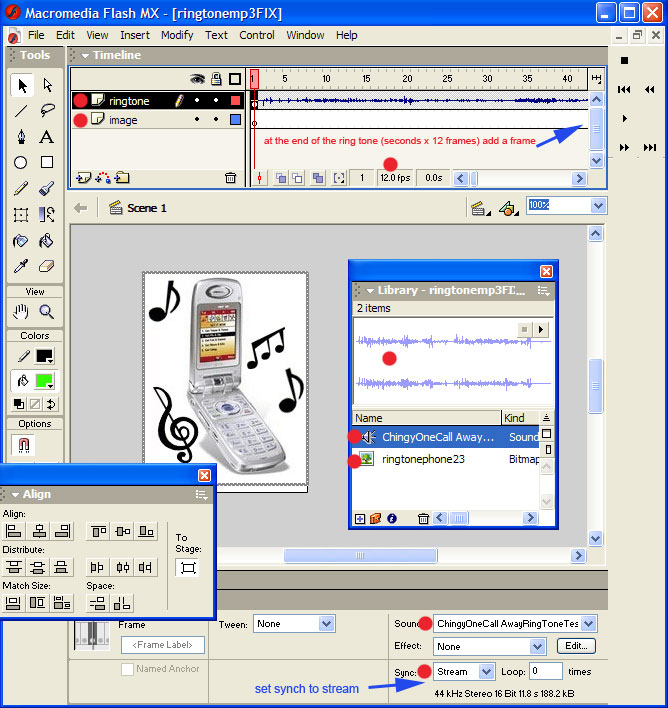Screen dimensions: 668x708
Task: Pick the Eyedropper tool
Action: 20,266
